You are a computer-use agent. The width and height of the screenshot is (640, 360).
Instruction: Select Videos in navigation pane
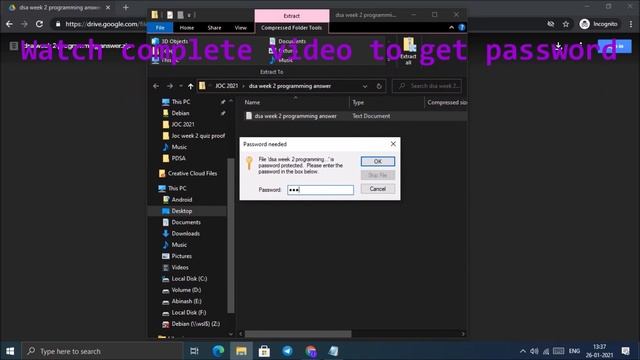pyautogui.click(x=180, y=267)
